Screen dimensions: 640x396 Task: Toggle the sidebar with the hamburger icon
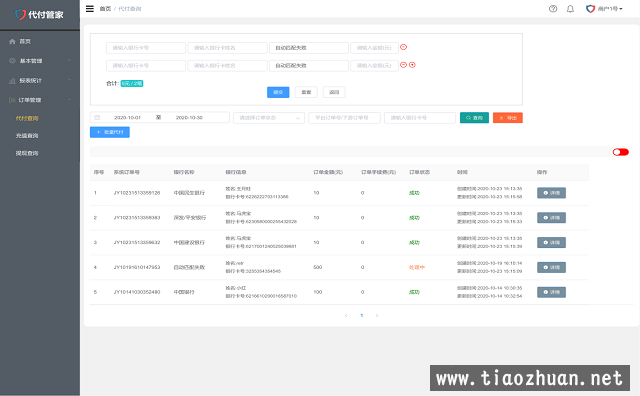(90, 9)
